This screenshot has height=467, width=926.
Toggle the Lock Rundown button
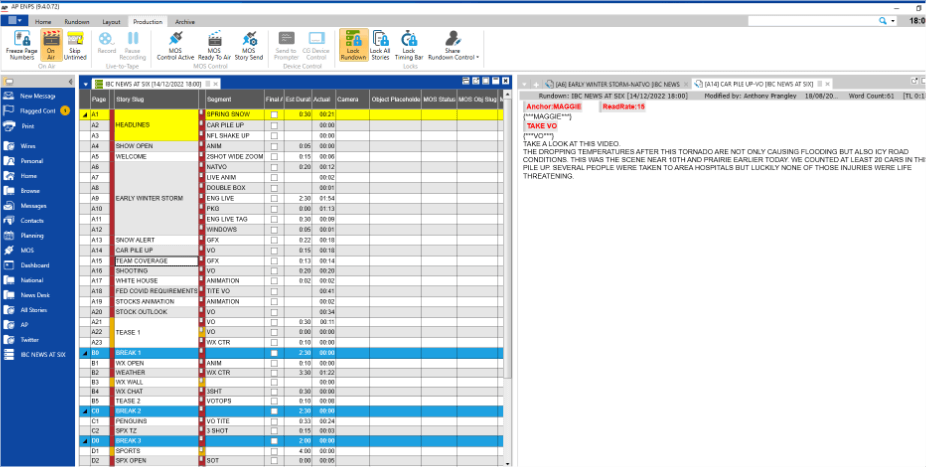[x=353, y=46]
